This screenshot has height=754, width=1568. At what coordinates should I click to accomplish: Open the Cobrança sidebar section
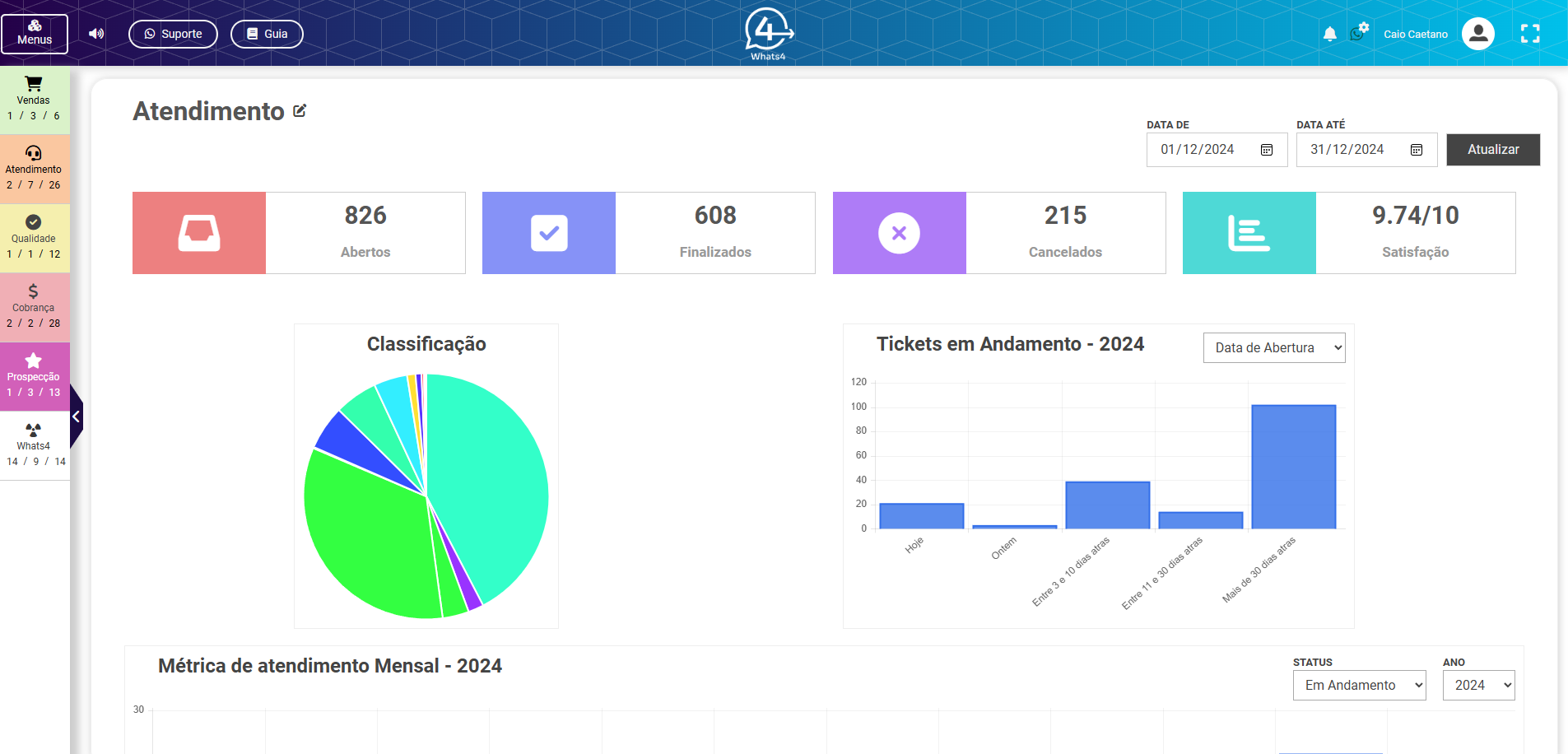click(34, 307)
